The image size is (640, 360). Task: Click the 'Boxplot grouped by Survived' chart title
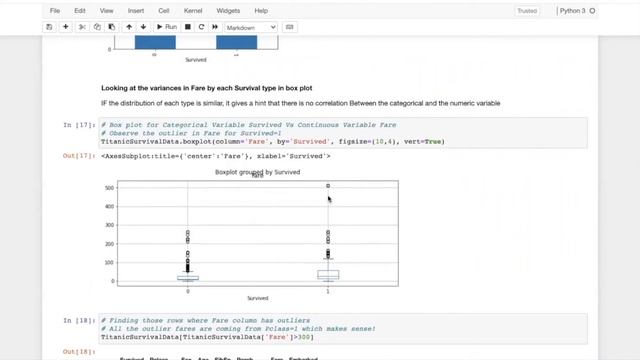pos(258,172)
